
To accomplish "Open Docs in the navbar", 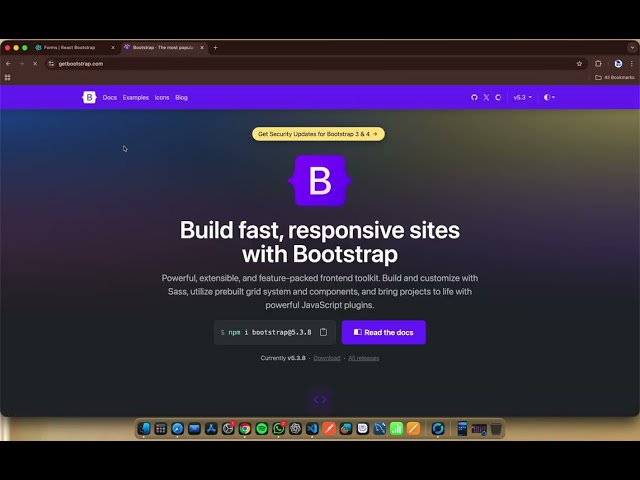I will coord(110,98).
